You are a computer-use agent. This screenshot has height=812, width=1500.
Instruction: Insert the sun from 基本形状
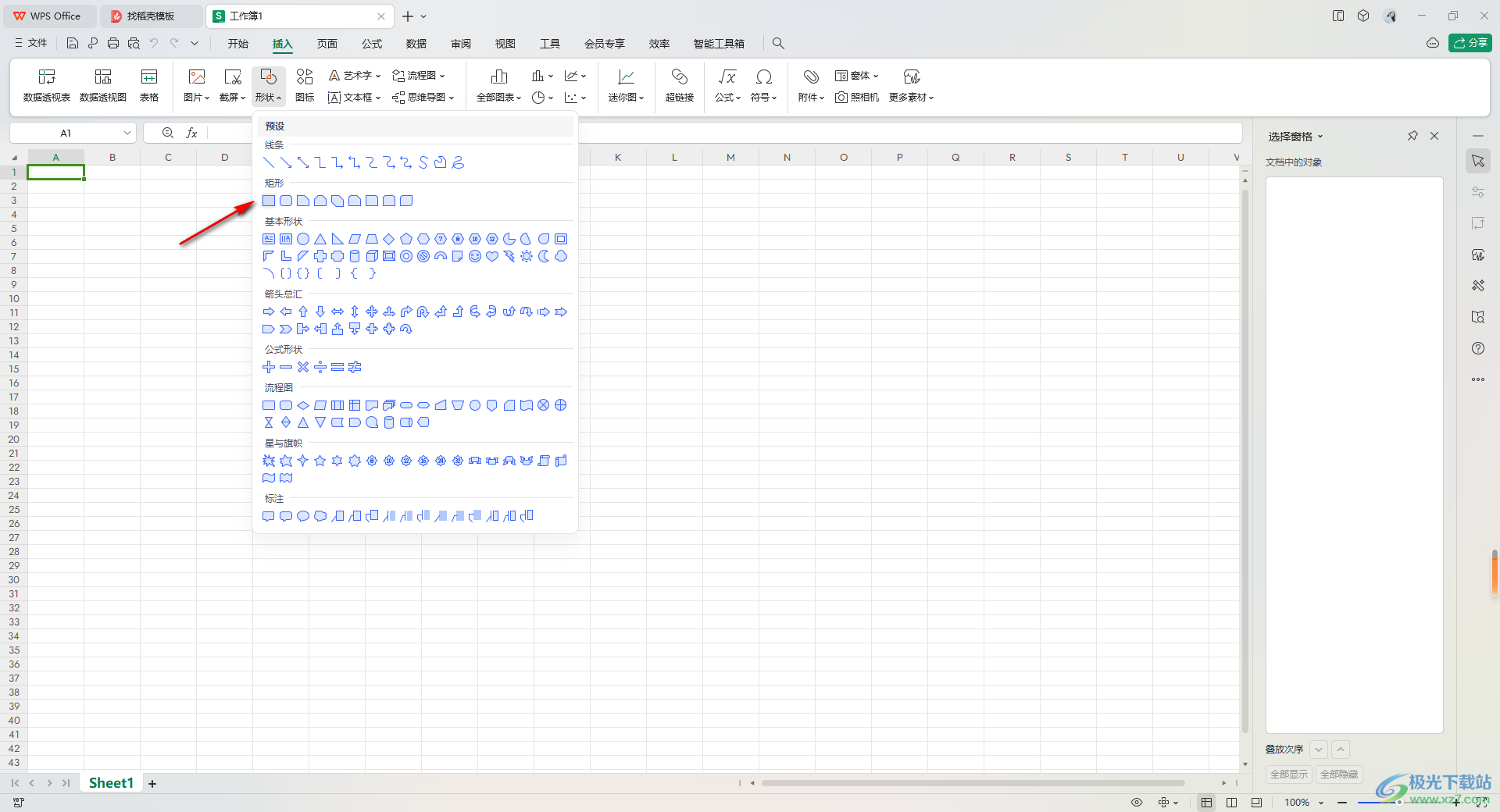point(527,256)
